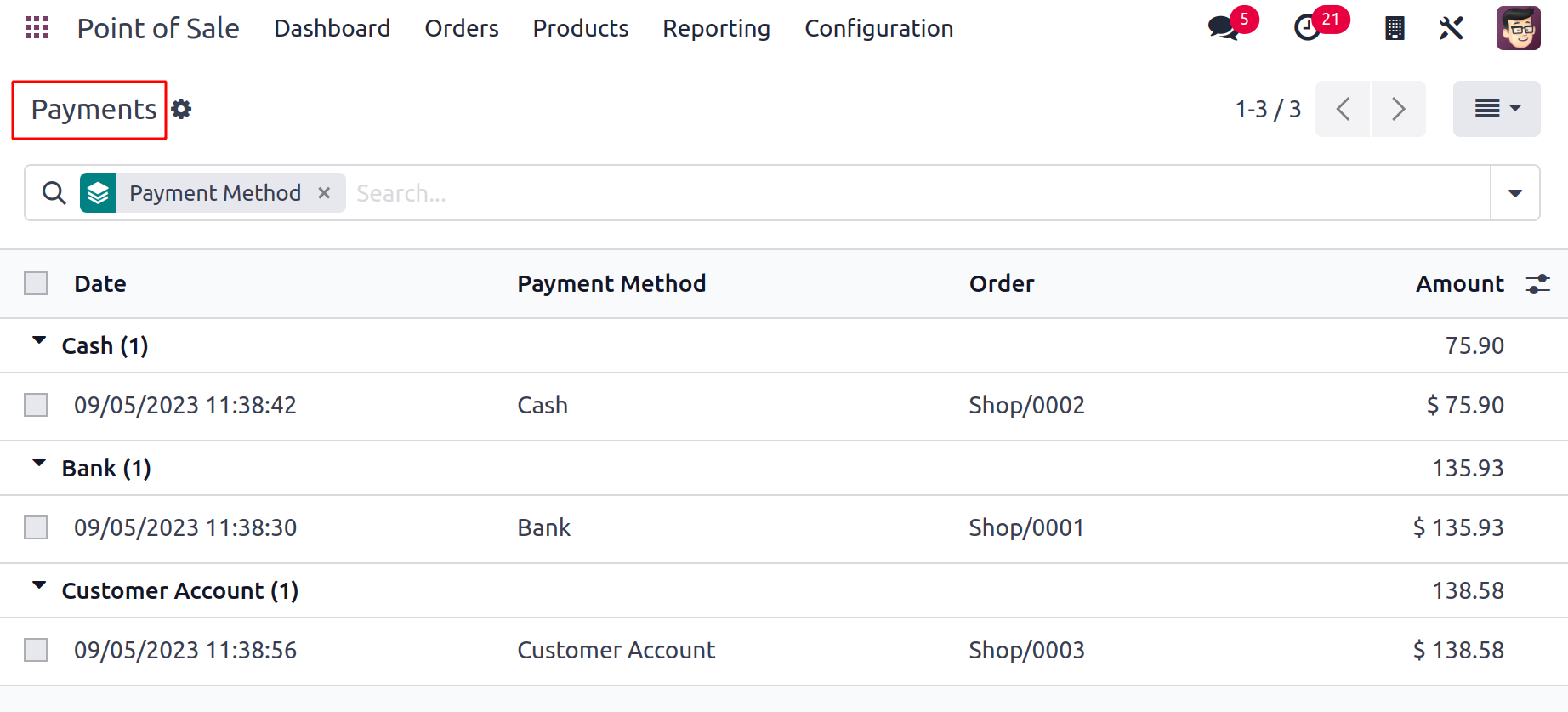This screenshot has width=1568, height=712.
Task: Open the chat messages icon
Action: click(1223, 28)
